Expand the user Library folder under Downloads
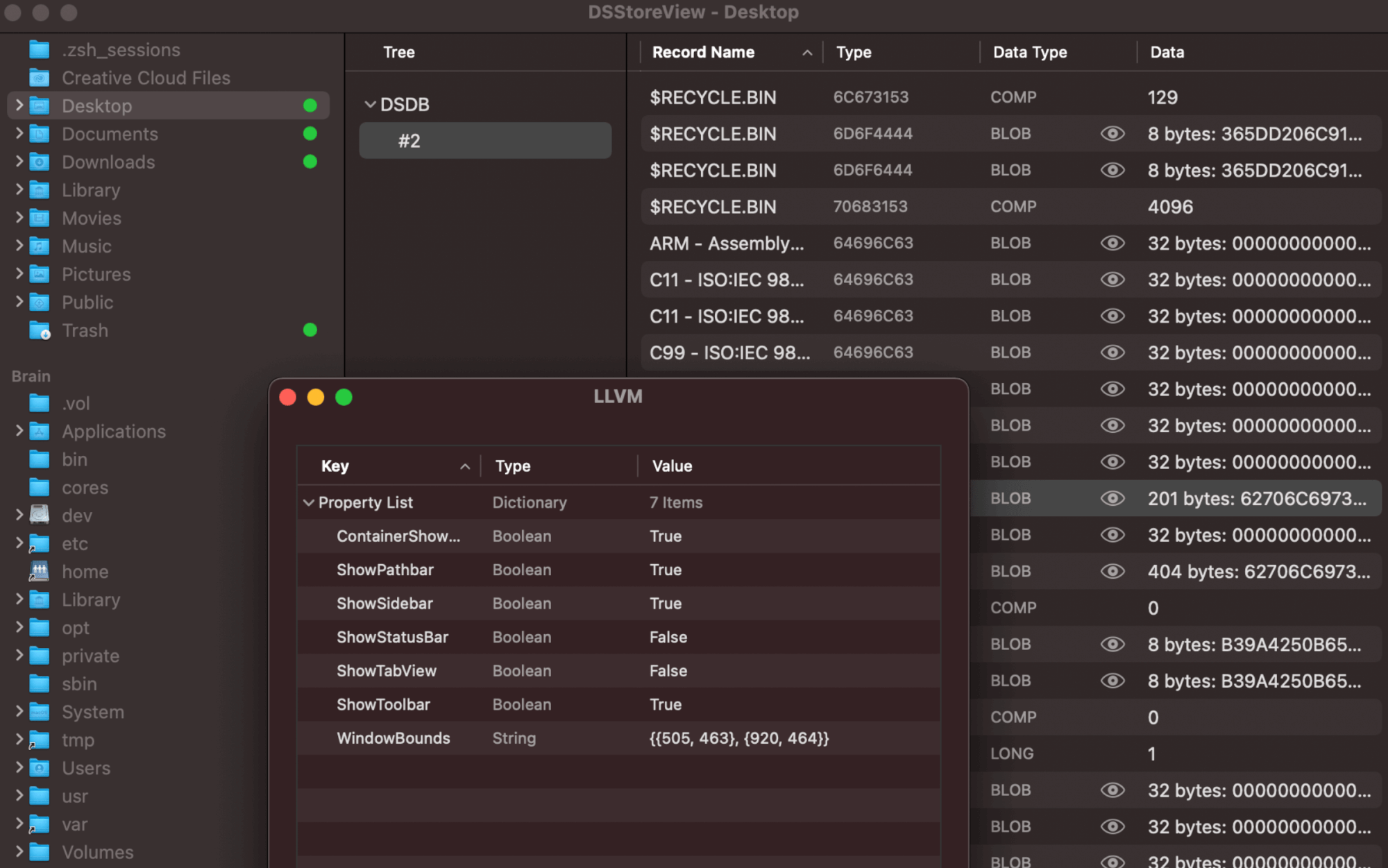 [x=19, y=189]
